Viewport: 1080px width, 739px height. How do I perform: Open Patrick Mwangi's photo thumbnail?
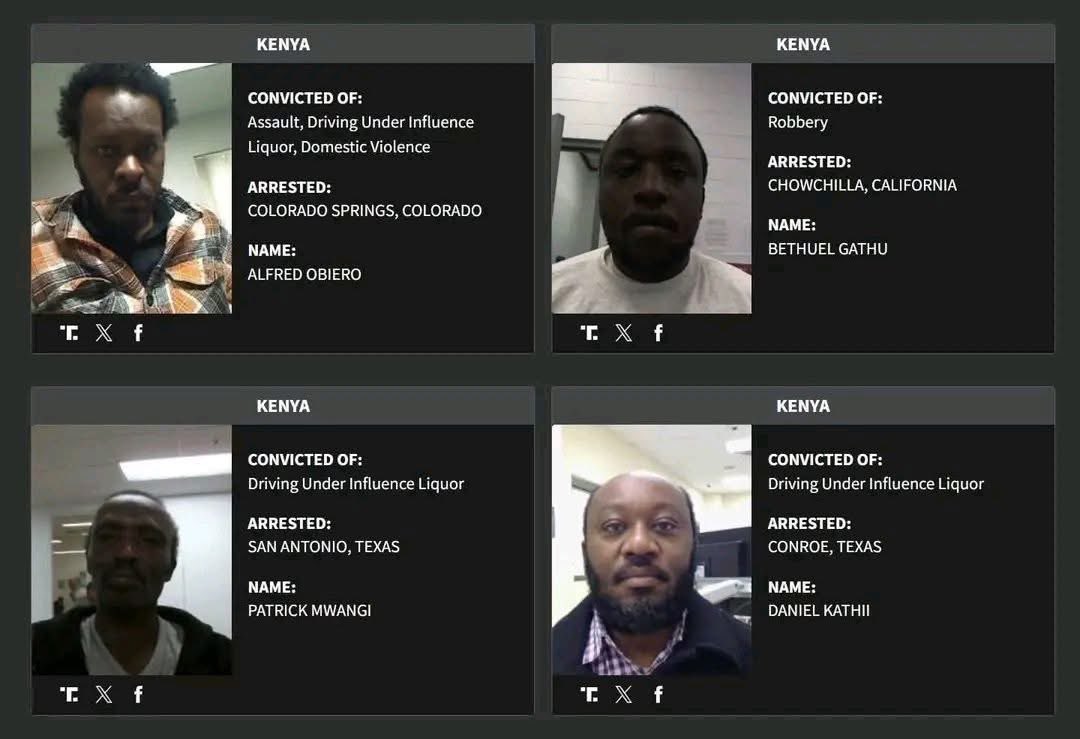pos(132,550)
